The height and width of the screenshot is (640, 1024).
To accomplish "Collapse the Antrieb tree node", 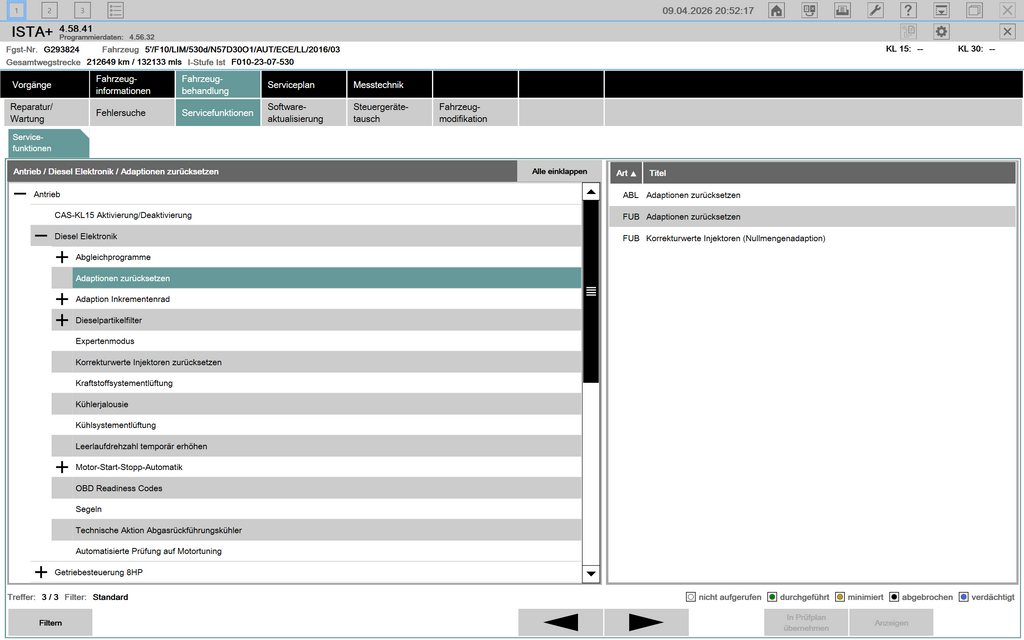I will tap(20, 194).
